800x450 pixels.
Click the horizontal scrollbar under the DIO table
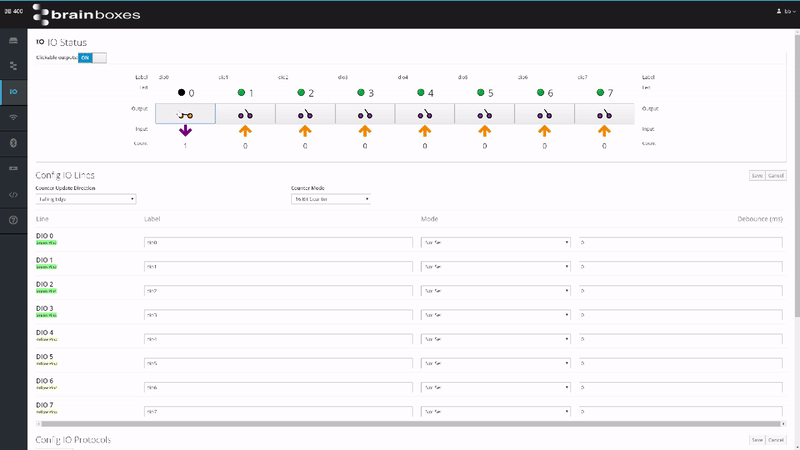point(400,424)
